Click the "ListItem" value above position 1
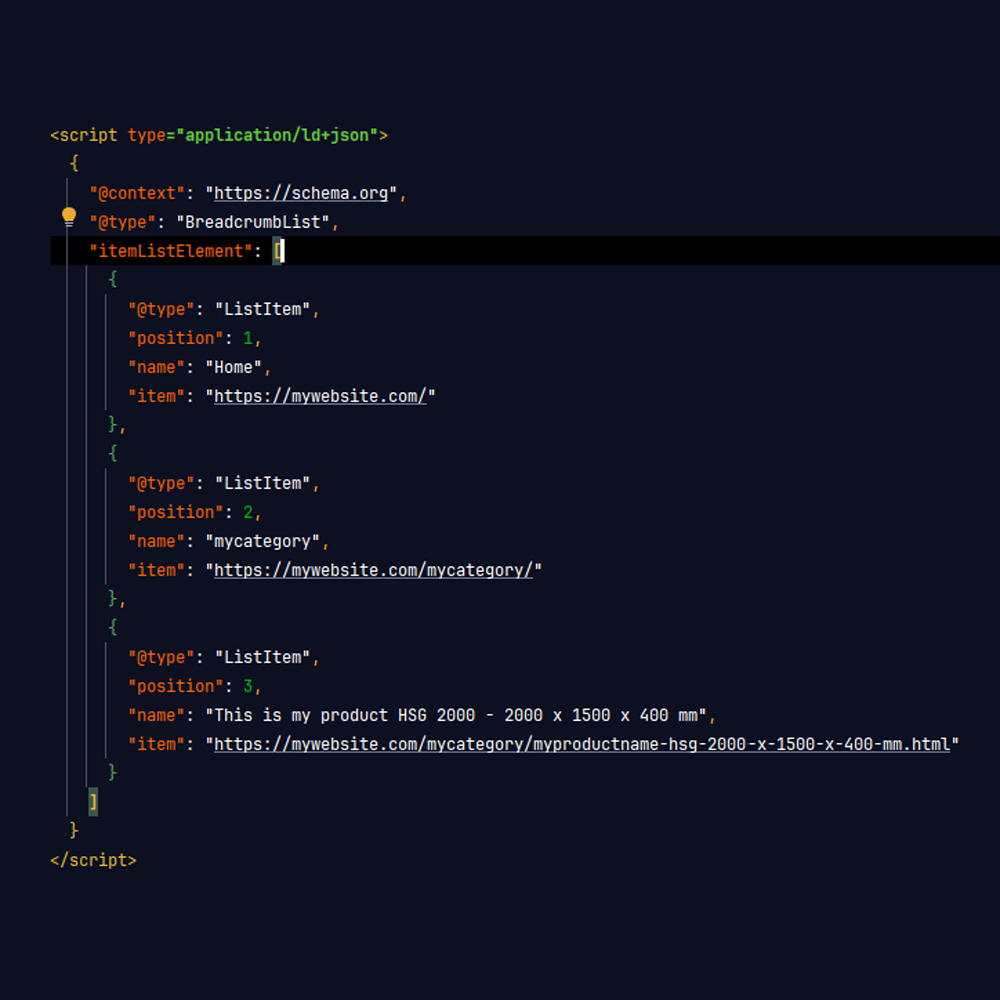The width and height of the screenshot is (1000, 1000). coord(262,309)
